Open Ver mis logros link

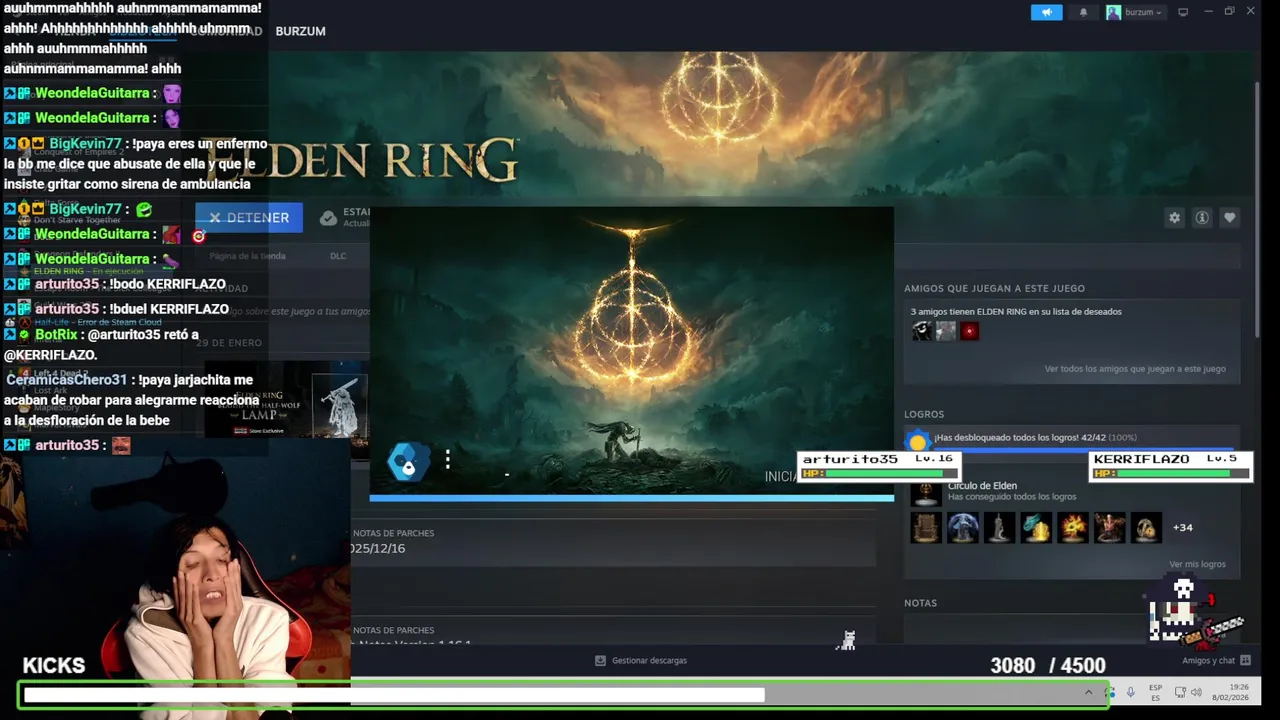(x=1197, y=564)
